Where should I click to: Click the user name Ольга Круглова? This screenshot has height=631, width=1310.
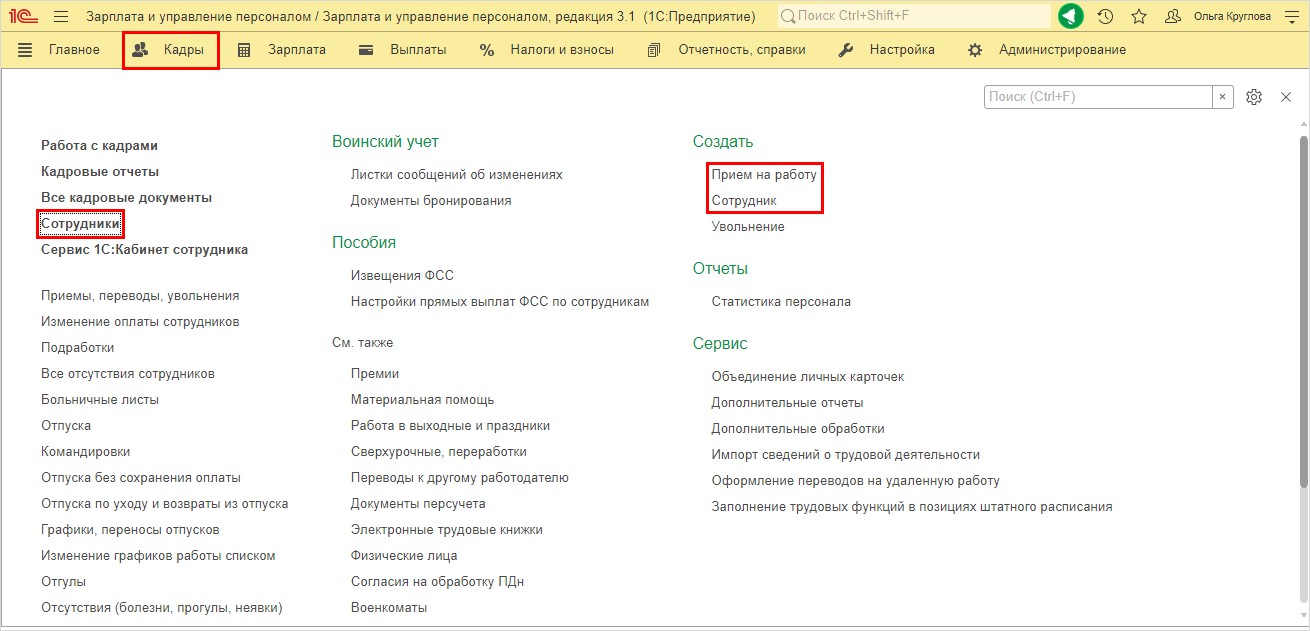[1232, 16]
